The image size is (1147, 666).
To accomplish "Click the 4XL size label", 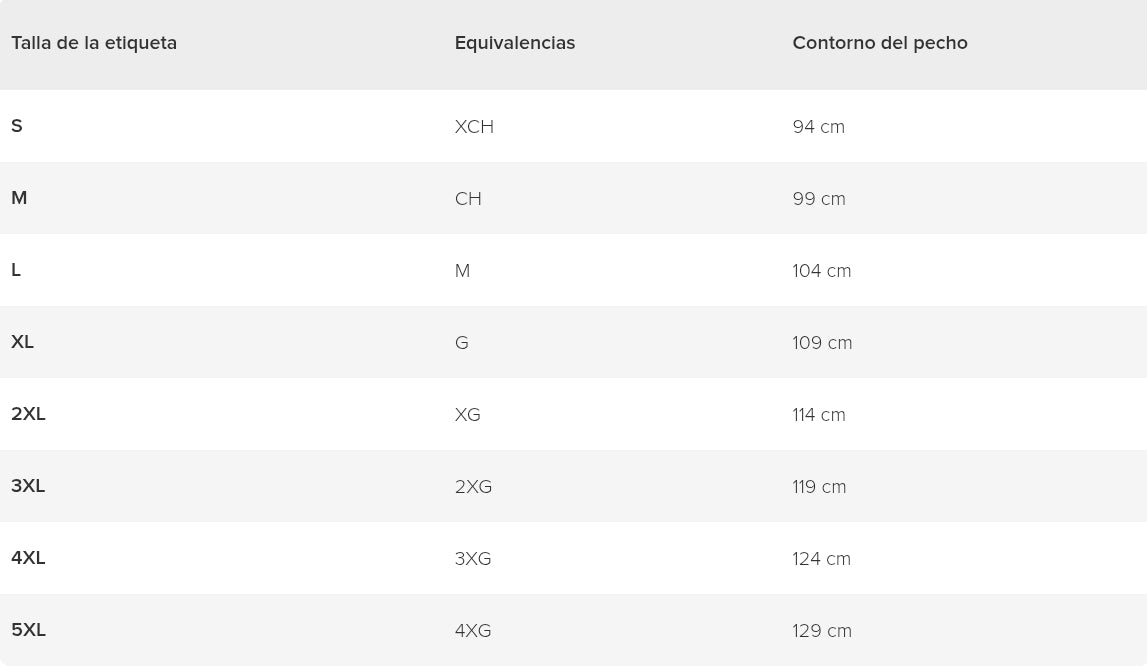I will [x=28, y=558].
